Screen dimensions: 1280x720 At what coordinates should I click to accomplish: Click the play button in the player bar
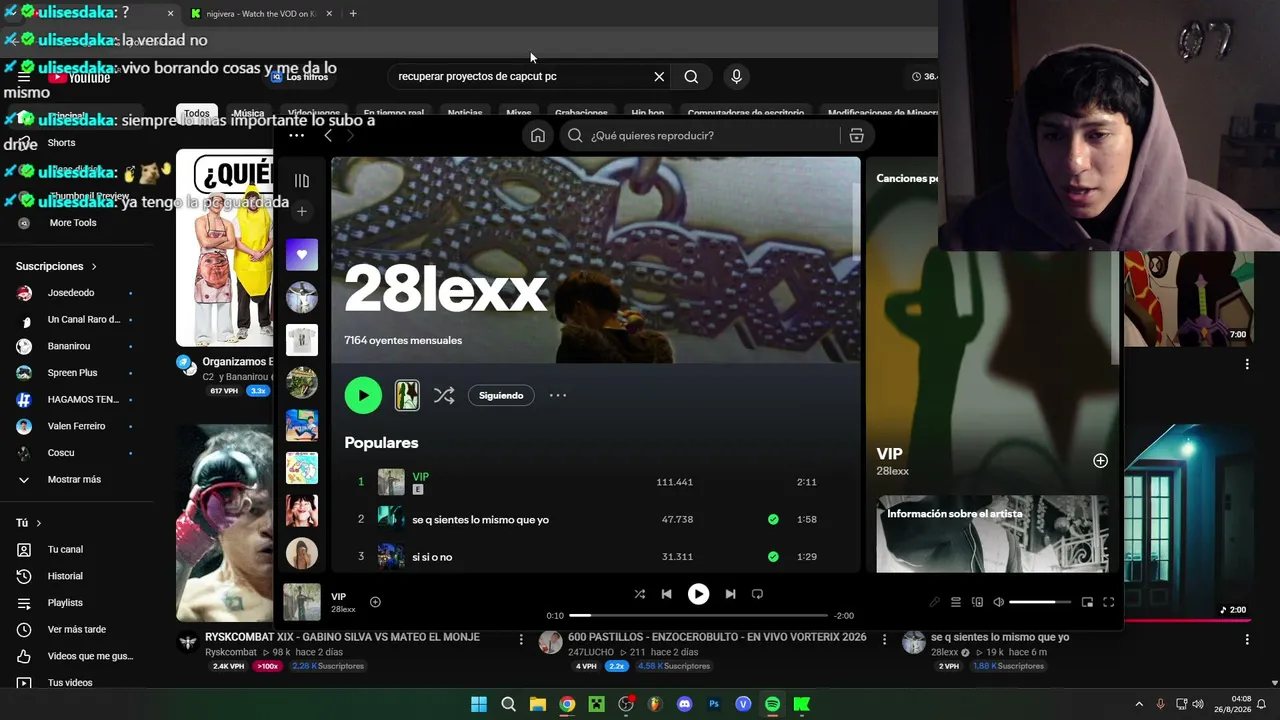pos(698,594)
